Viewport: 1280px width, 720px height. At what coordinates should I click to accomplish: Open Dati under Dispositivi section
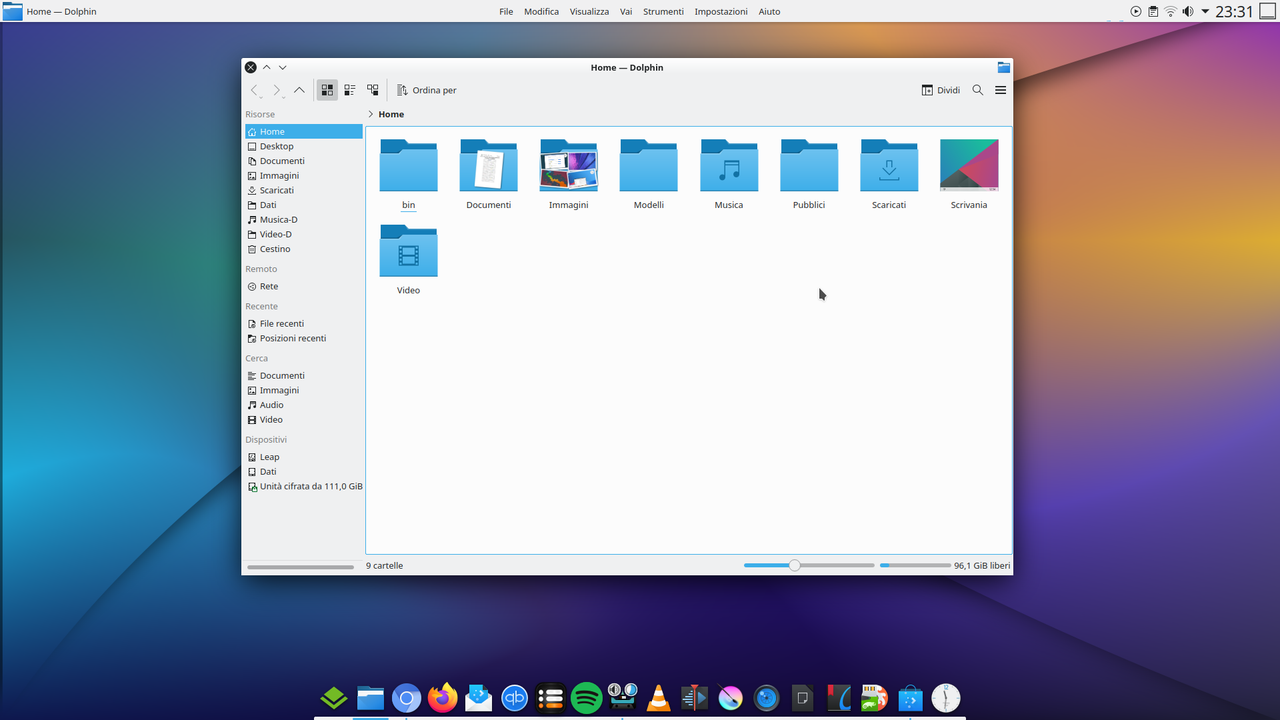(x=303, y=472)
